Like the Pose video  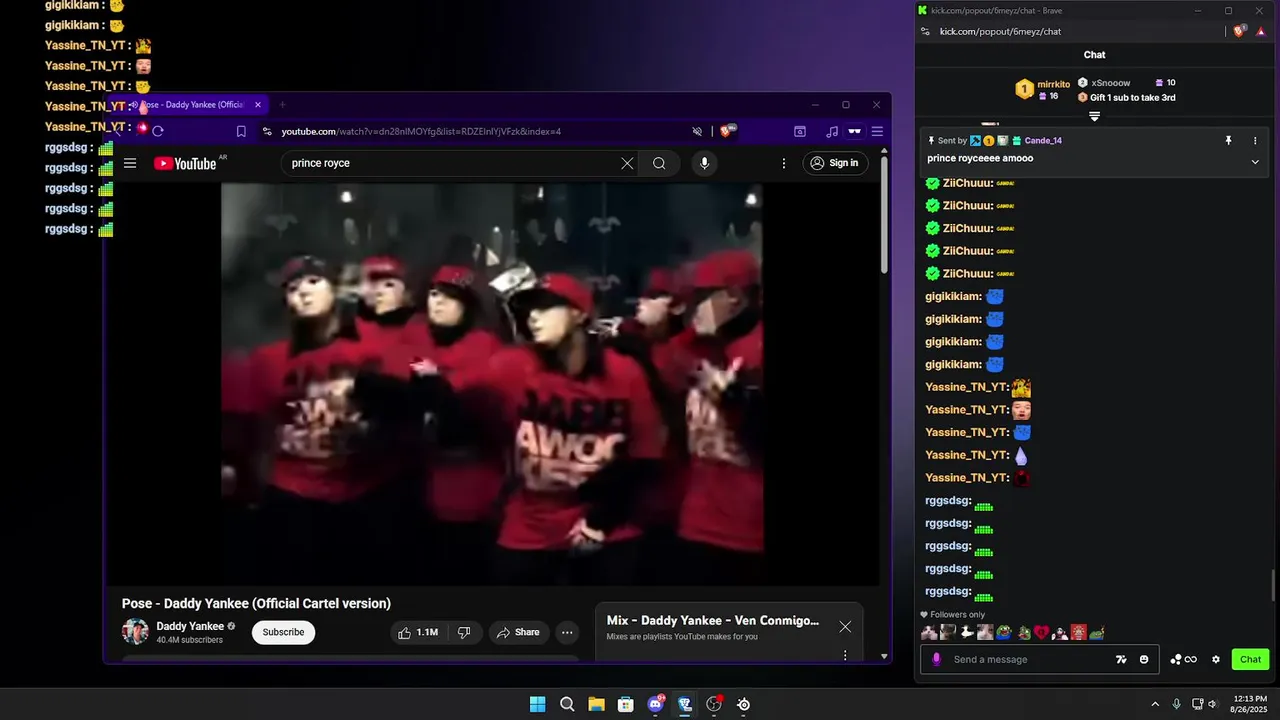click(418, 632)
